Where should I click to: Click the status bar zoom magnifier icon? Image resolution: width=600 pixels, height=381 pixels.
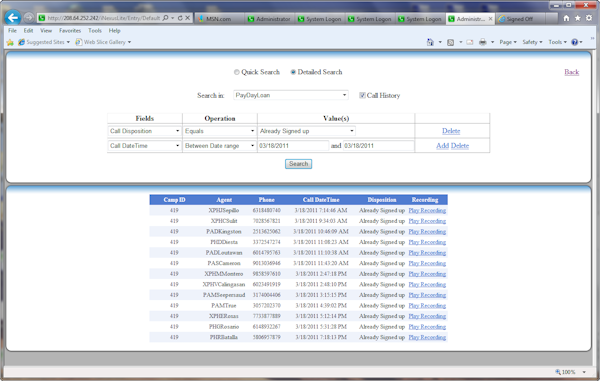[x=558, y=372]
